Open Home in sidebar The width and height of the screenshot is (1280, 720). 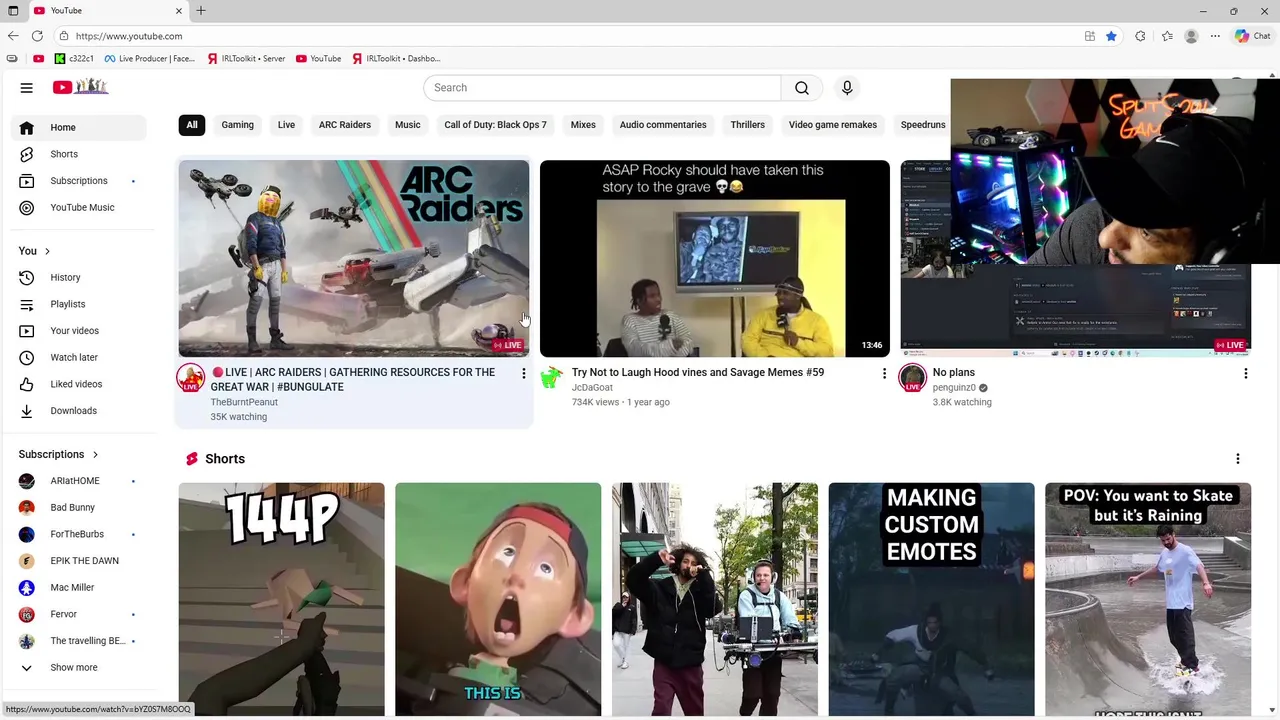pos(79,127)
